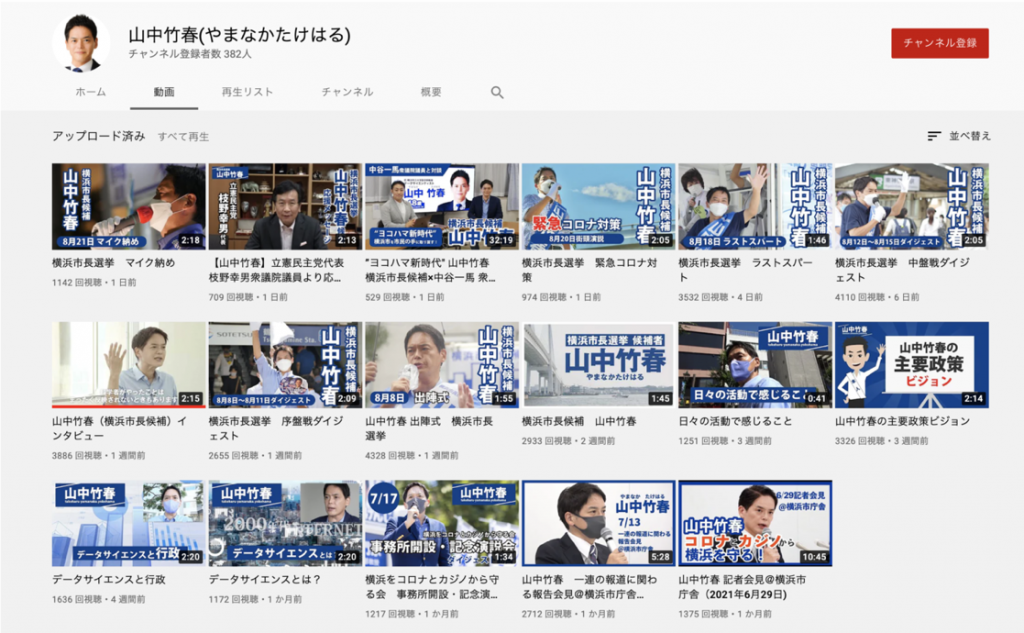
Task: Click the すべて再生 link
Action: [183, 136]
